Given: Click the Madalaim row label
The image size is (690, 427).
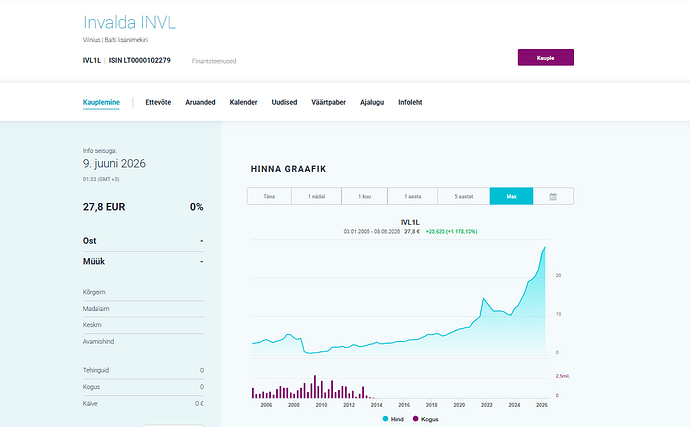Looking at the screenshot, I should click(96, 309).
